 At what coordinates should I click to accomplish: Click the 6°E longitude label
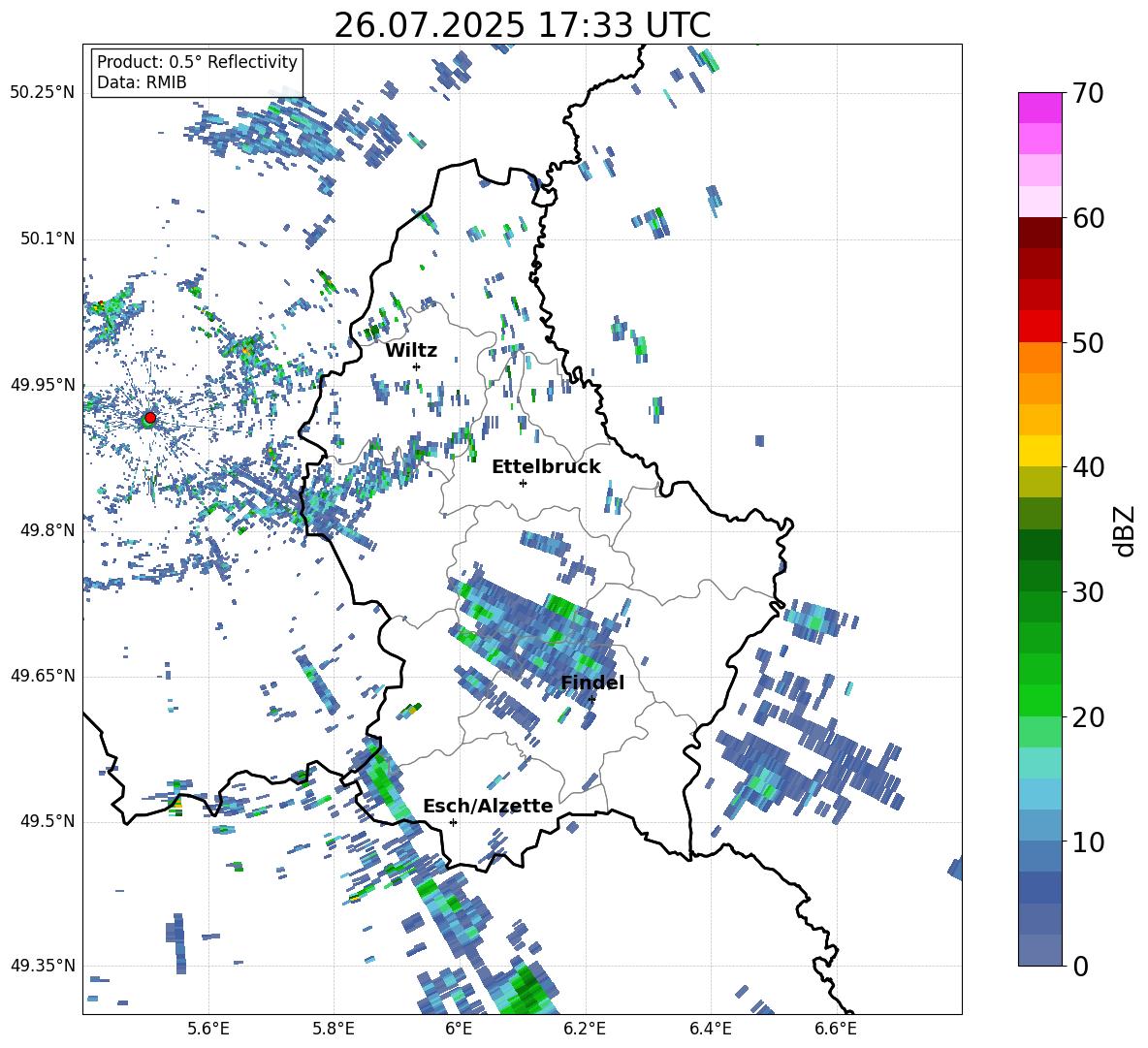click(x=459, y=1029)
